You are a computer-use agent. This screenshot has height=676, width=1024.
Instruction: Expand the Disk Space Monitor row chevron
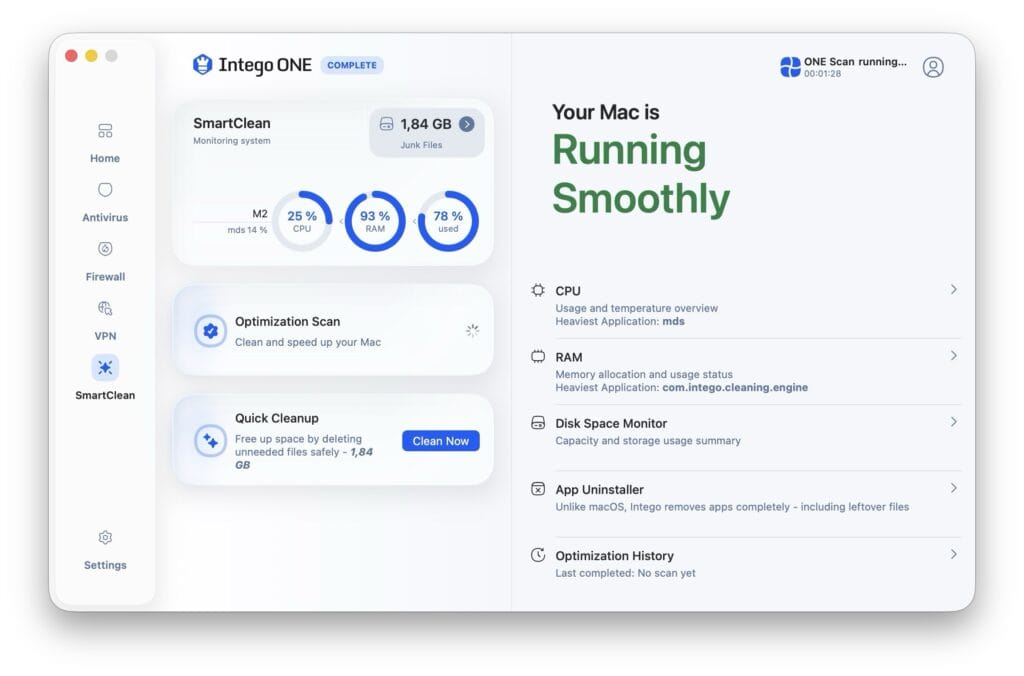952,422
